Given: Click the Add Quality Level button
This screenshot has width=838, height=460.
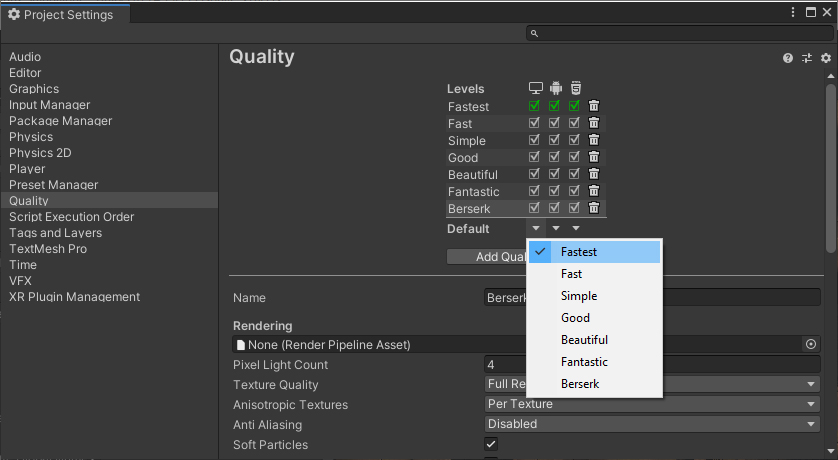Looking at the screenshot, I should click(487, 257).
